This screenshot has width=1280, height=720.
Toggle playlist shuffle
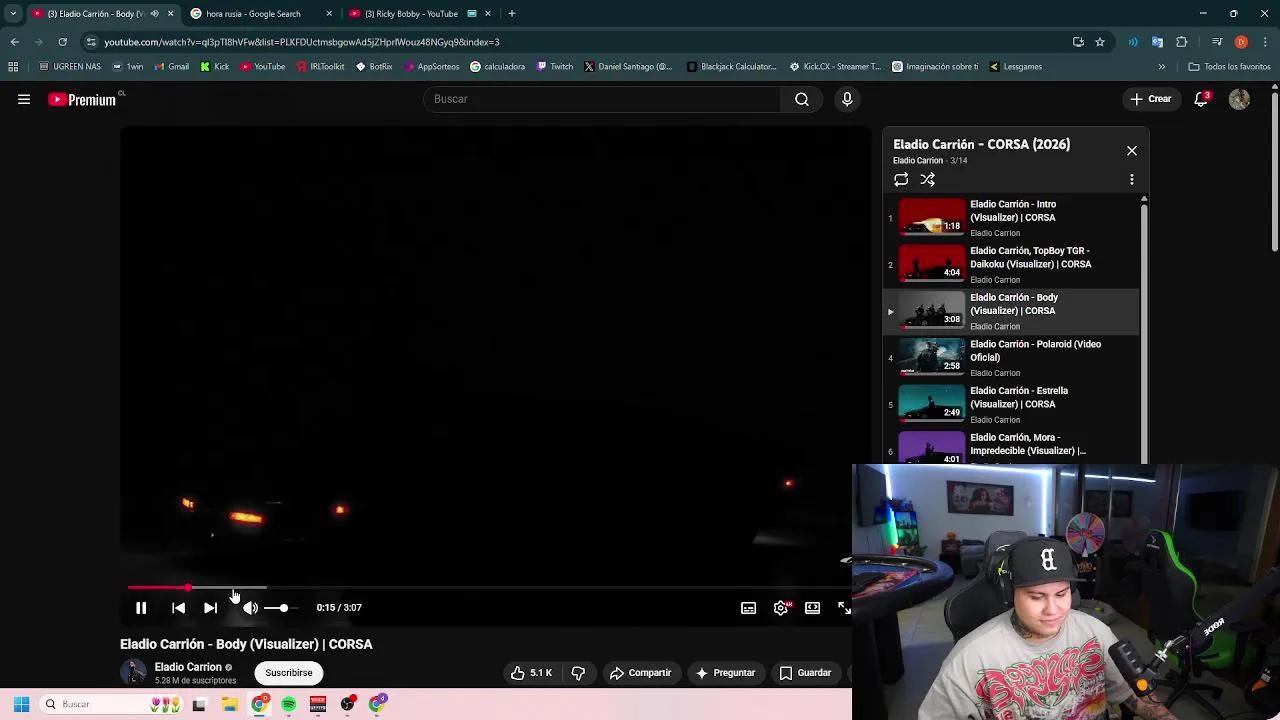click(927, 180)
